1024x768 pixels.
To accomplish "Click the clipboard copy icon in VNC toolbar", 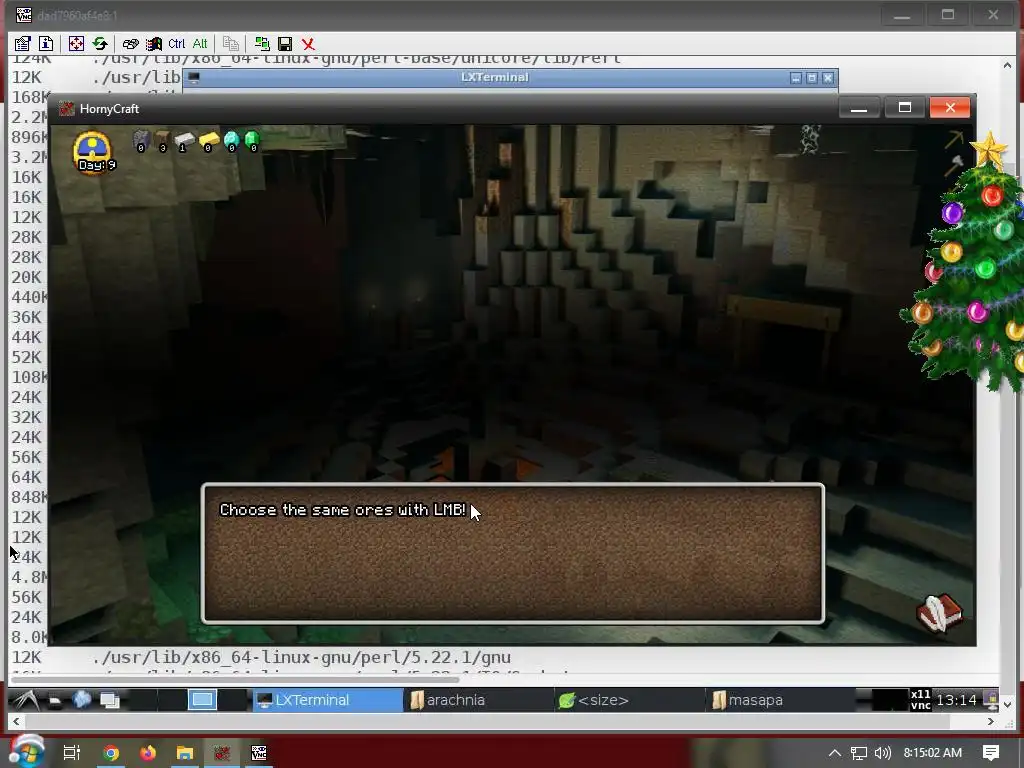I will tap(231, 44).
